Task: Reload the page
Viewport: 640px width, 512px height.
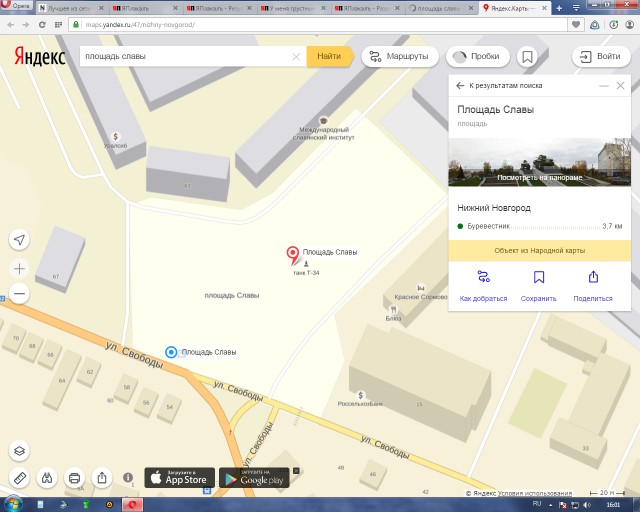Action: (x=42, y=24)
